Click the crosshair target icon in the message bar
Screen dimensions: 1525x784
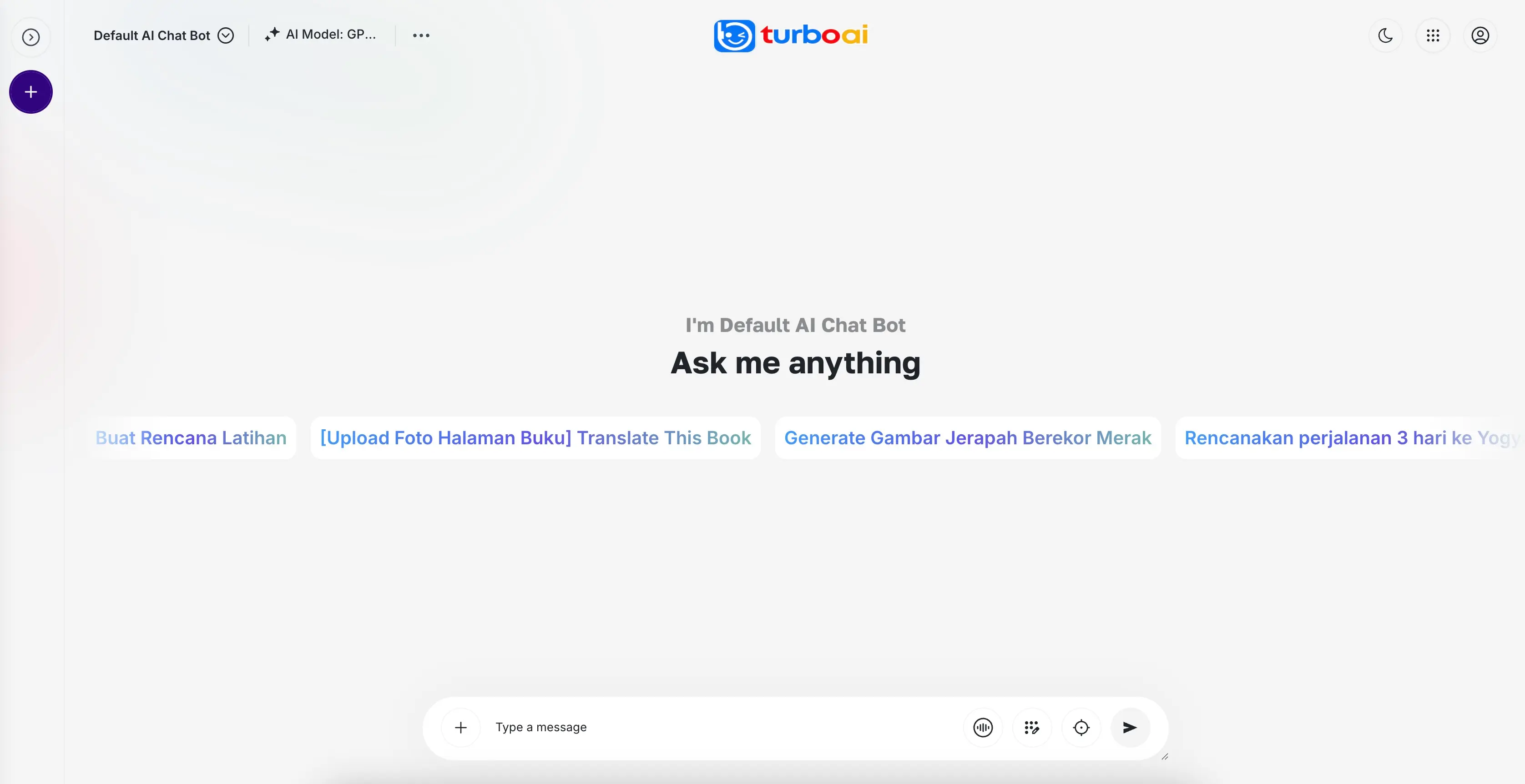[1081, 727]
